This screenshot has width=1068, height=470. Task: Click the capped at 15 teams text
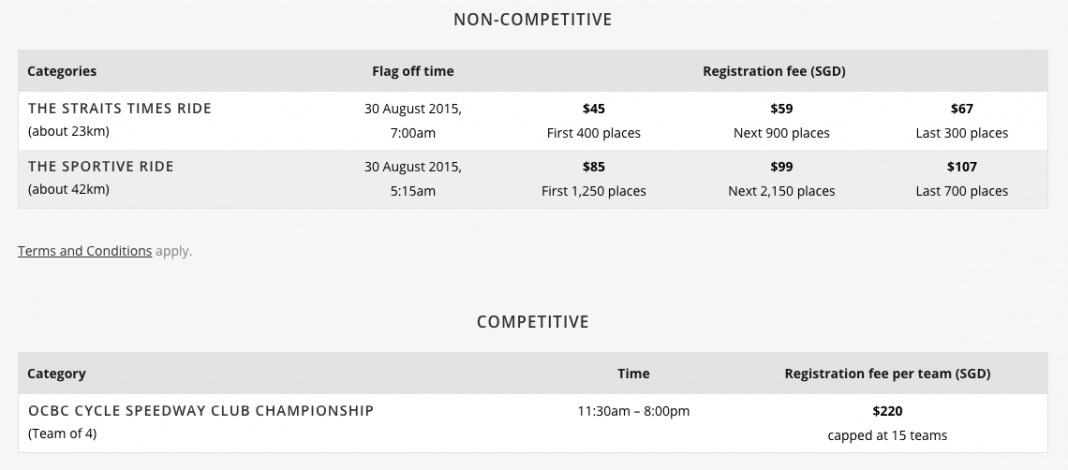click(888, 435)
